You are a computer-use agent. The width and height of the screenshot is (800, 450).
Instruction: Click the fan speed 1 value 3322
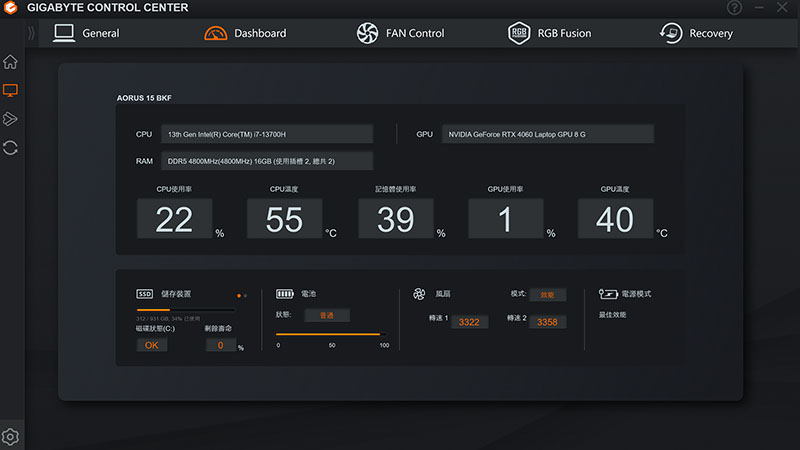(x=469, y=322)
